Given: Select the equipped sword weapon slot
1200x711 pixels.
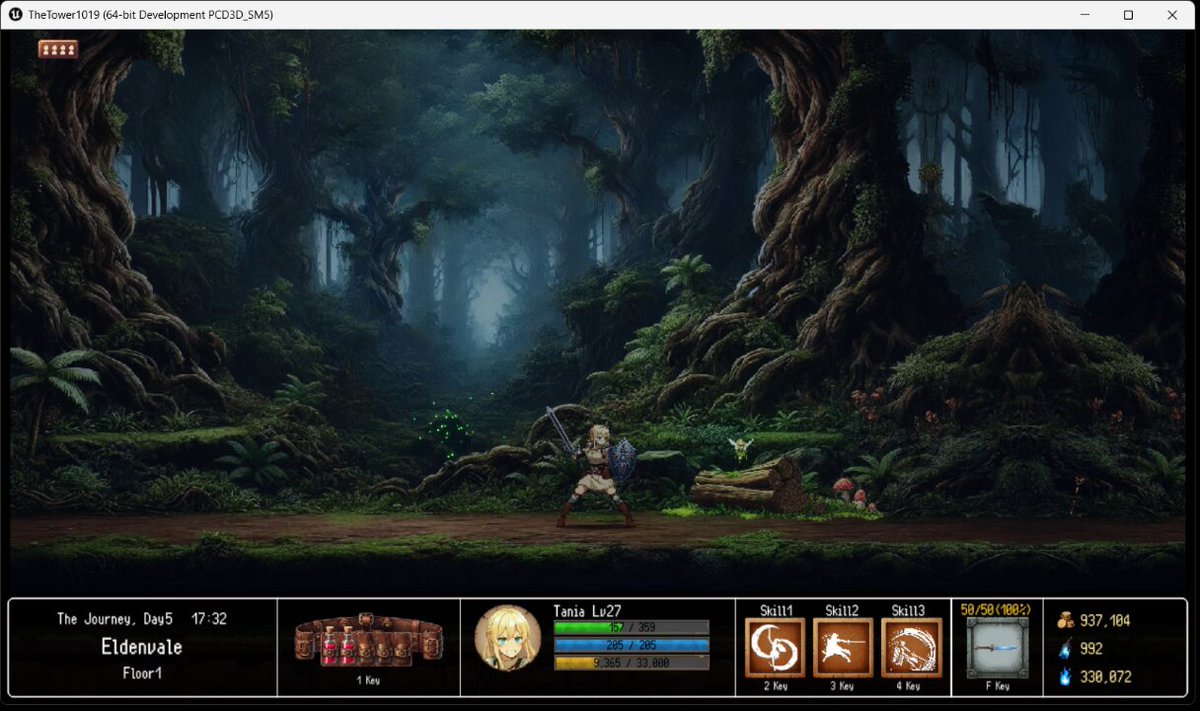Looking at the screenshot, I should [x=997, y=648].
